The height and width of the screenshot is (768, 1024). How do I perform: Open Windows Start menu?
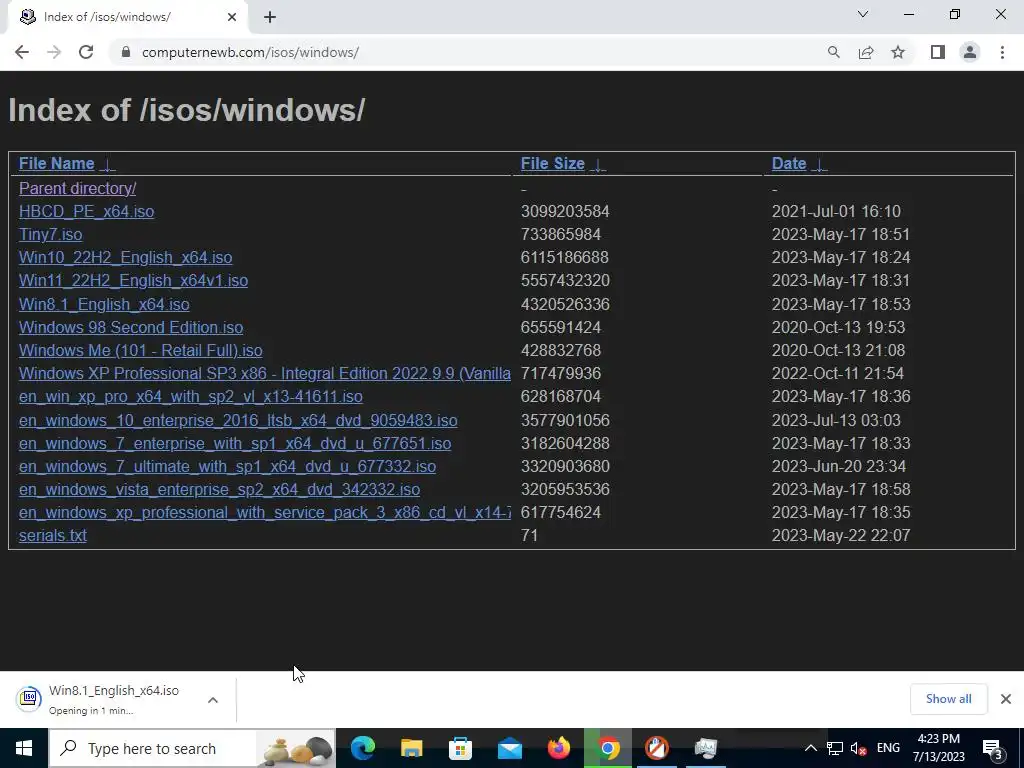pos(24,748)
